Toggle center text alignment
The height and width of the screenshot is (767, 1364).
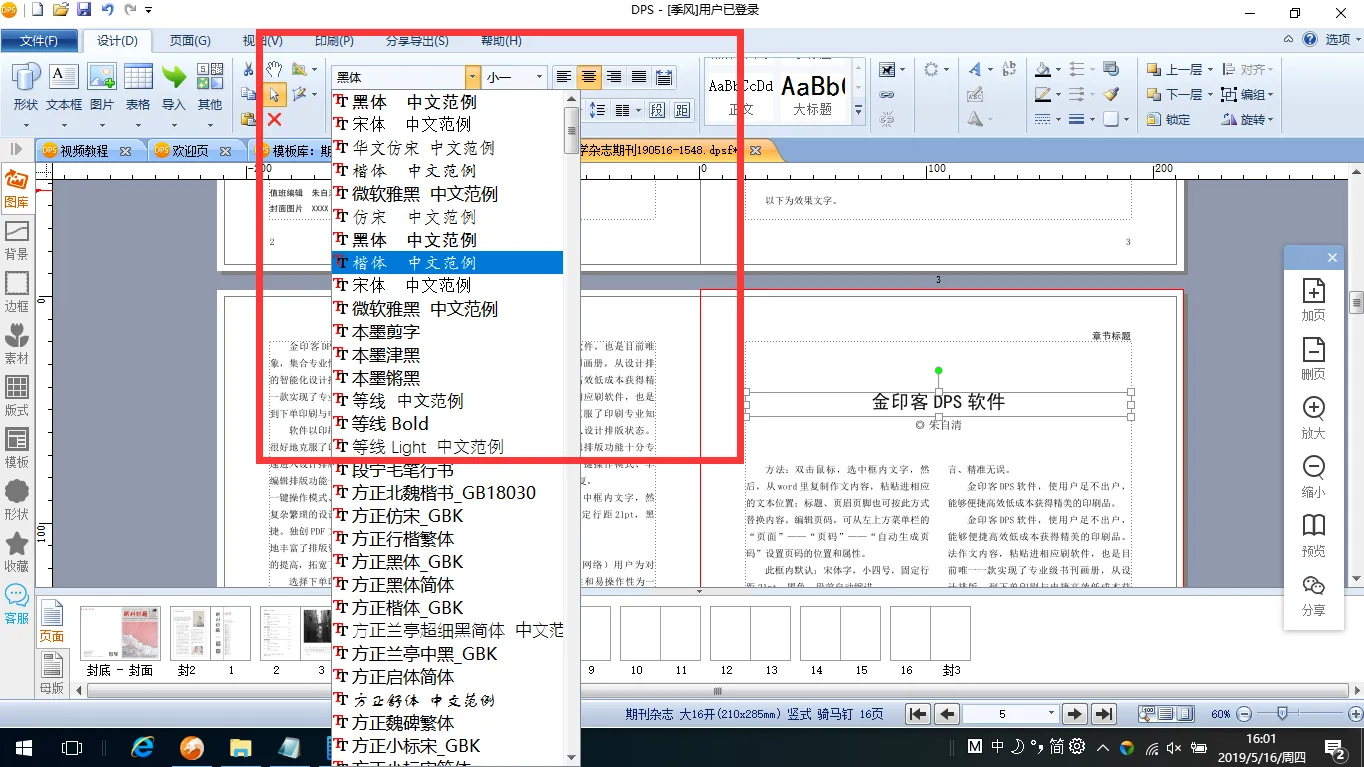click(x=590, y=77)
